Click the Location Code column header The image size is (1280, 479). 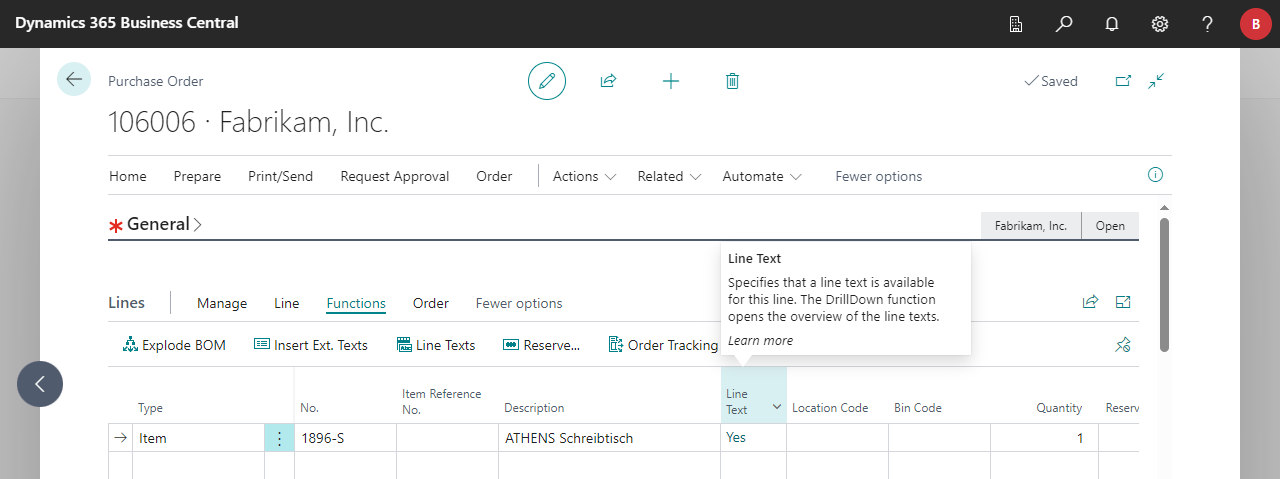click(x=830, y=408)
